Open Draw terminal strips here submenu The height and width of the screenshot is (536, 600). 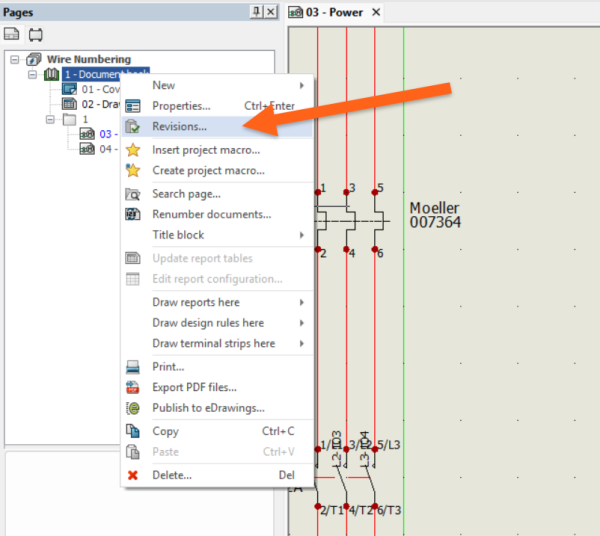coord(217,344)
